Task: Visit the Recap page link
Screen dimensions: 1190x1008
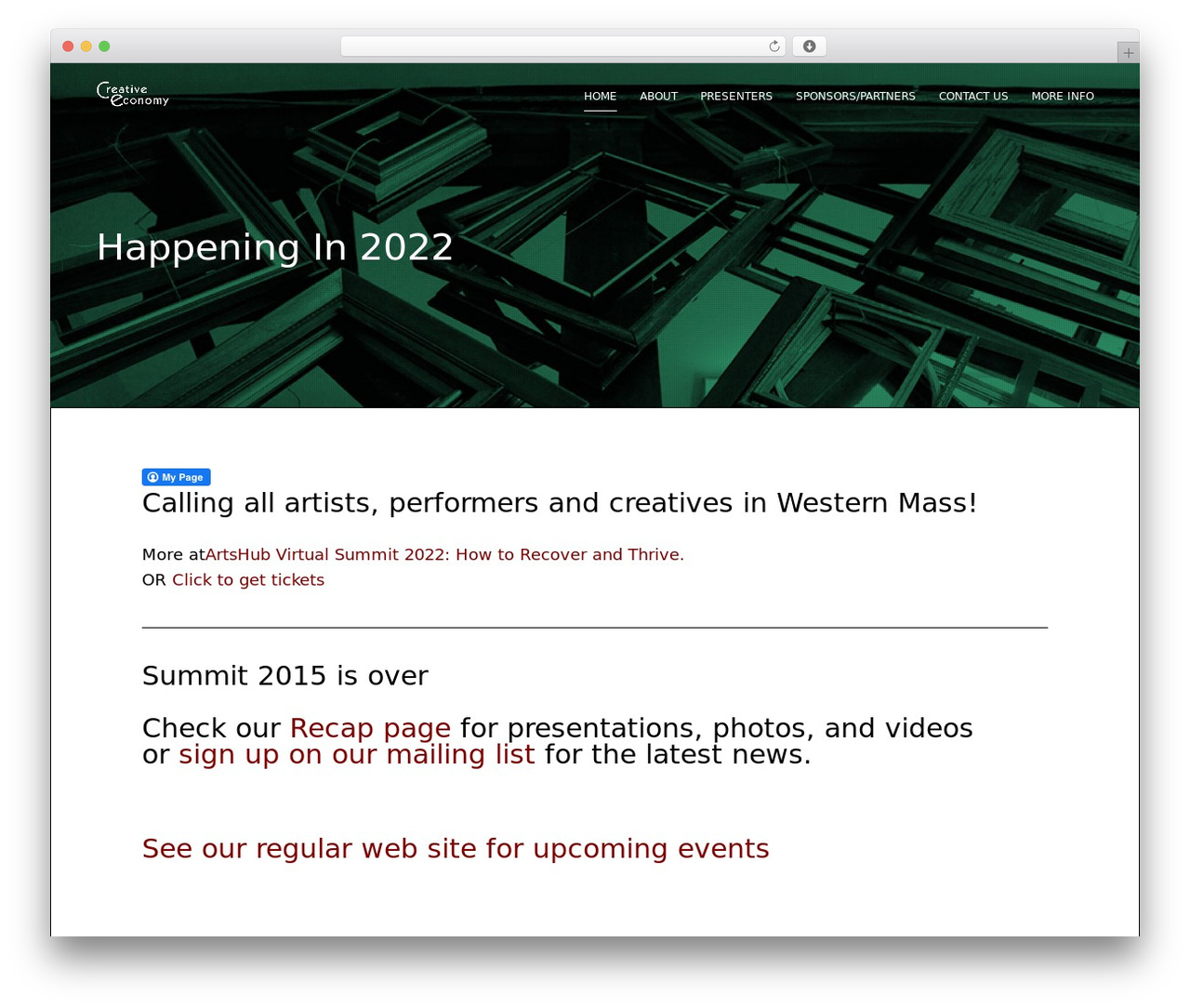Action: (370, 728)
